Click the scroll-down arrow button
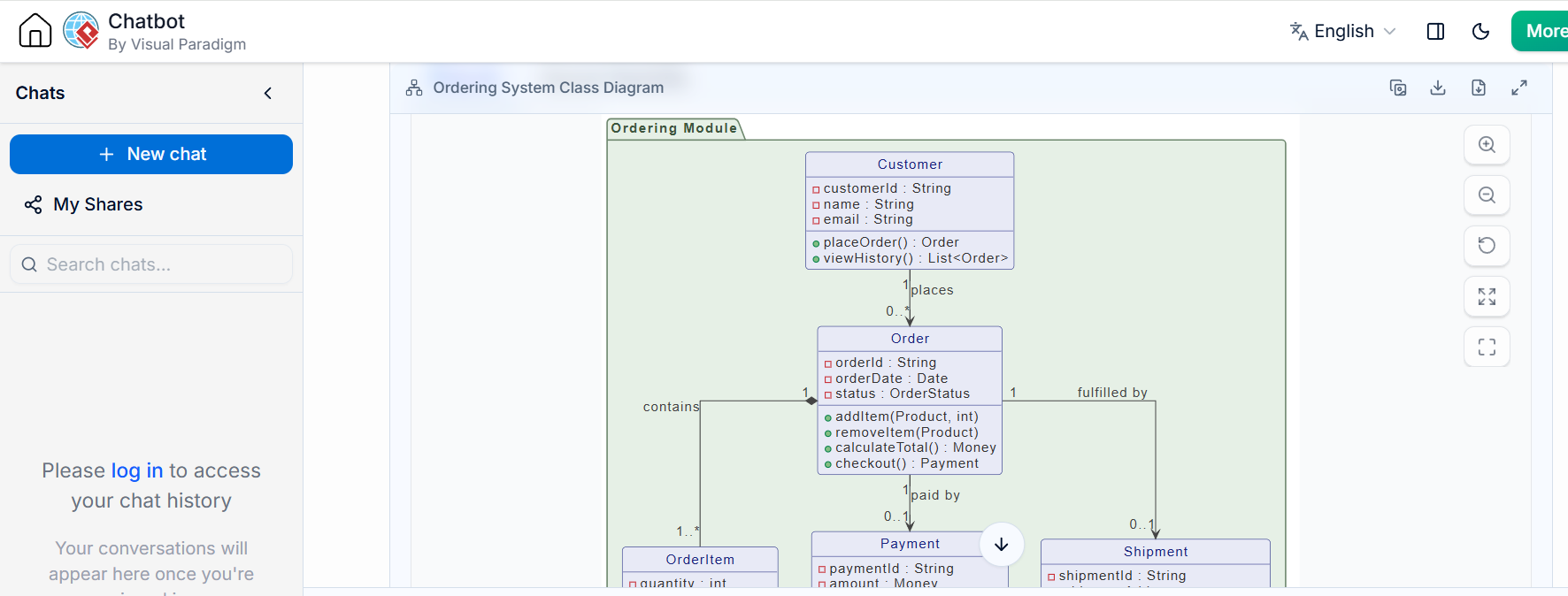1568x596 pixels. click(1002, 545)
